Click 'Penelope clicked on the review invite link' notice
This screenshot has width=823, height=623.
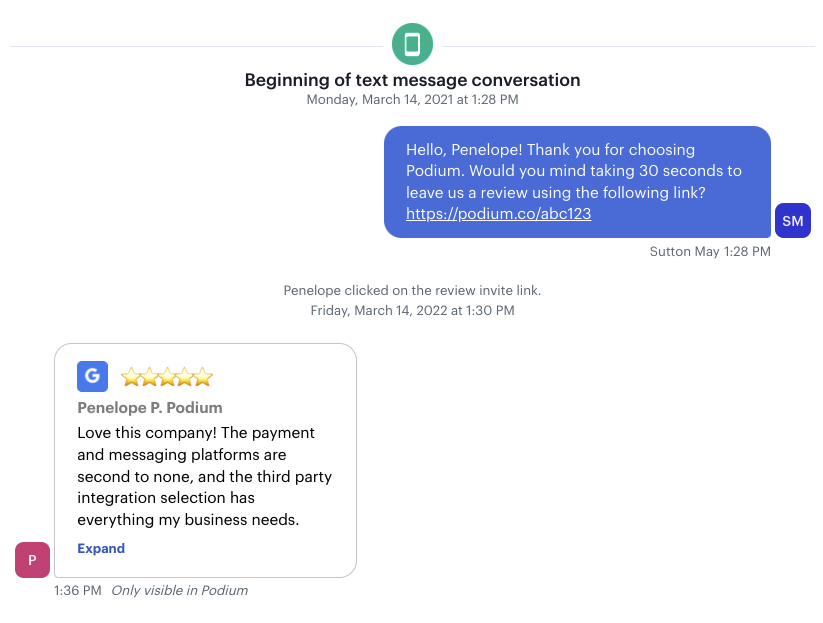point(412,290)
